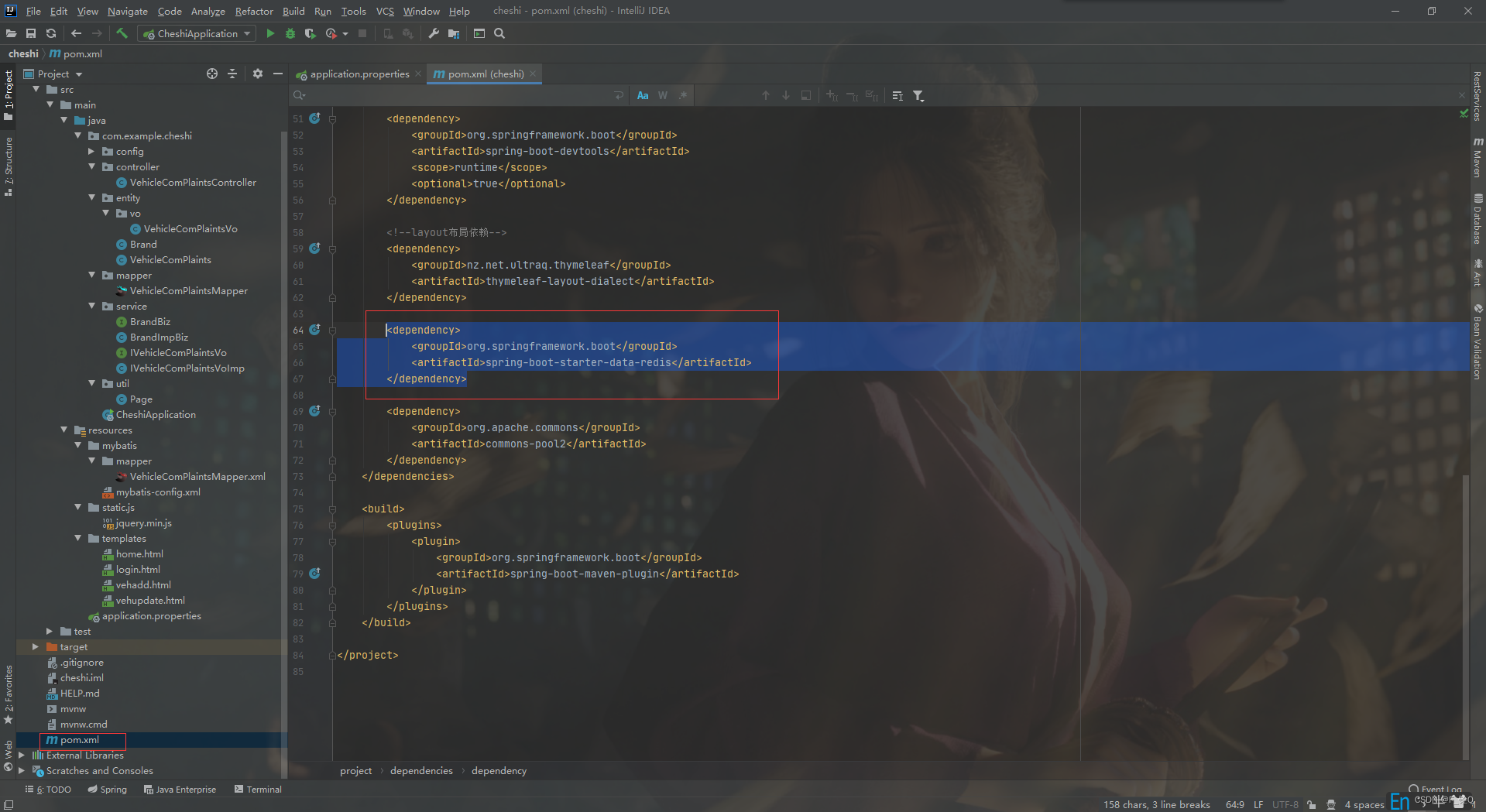Click dependencies in the breadcrumb bar
Viewport: 1486px width, 812px height.
(x=420, y=770)
